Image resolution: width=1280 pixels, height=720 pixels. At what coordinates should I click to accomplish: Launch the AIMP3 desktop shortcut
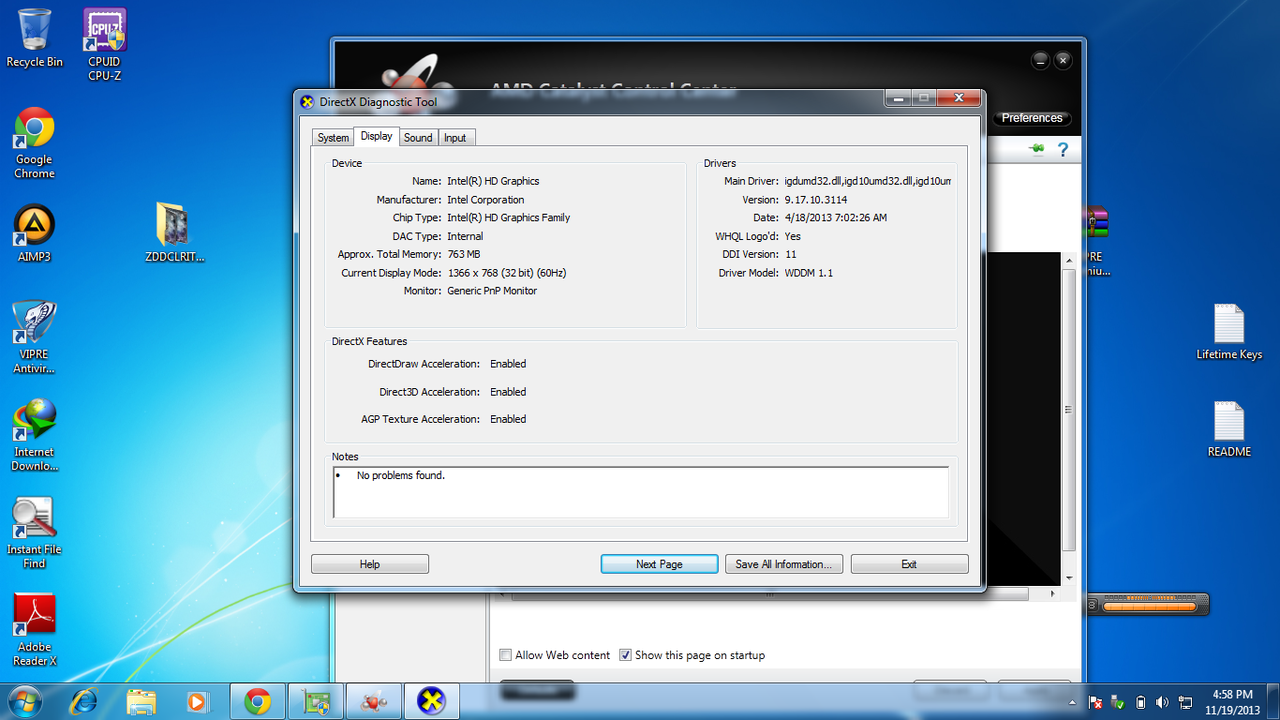point(34,233)
